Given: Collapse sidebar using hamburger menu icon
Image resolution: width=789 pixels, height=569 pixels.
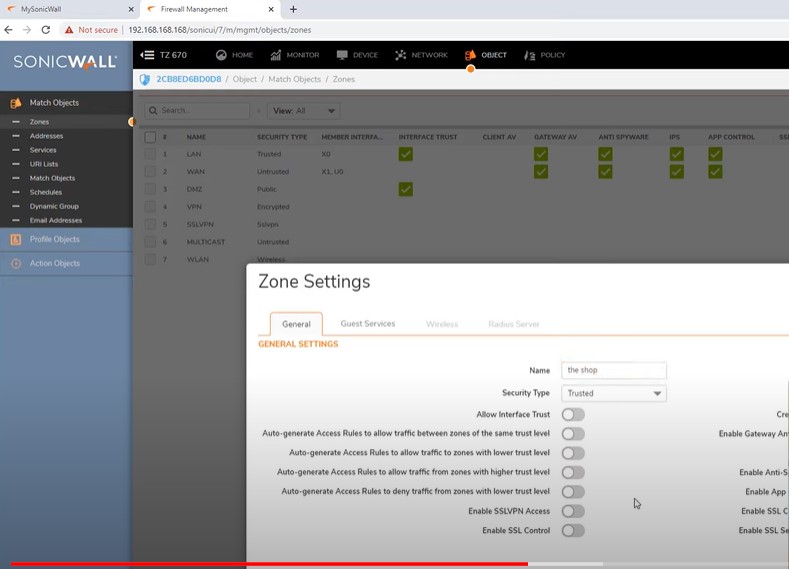Looking at the screenshot, I should pyautogui.click(x=148, y=55).
